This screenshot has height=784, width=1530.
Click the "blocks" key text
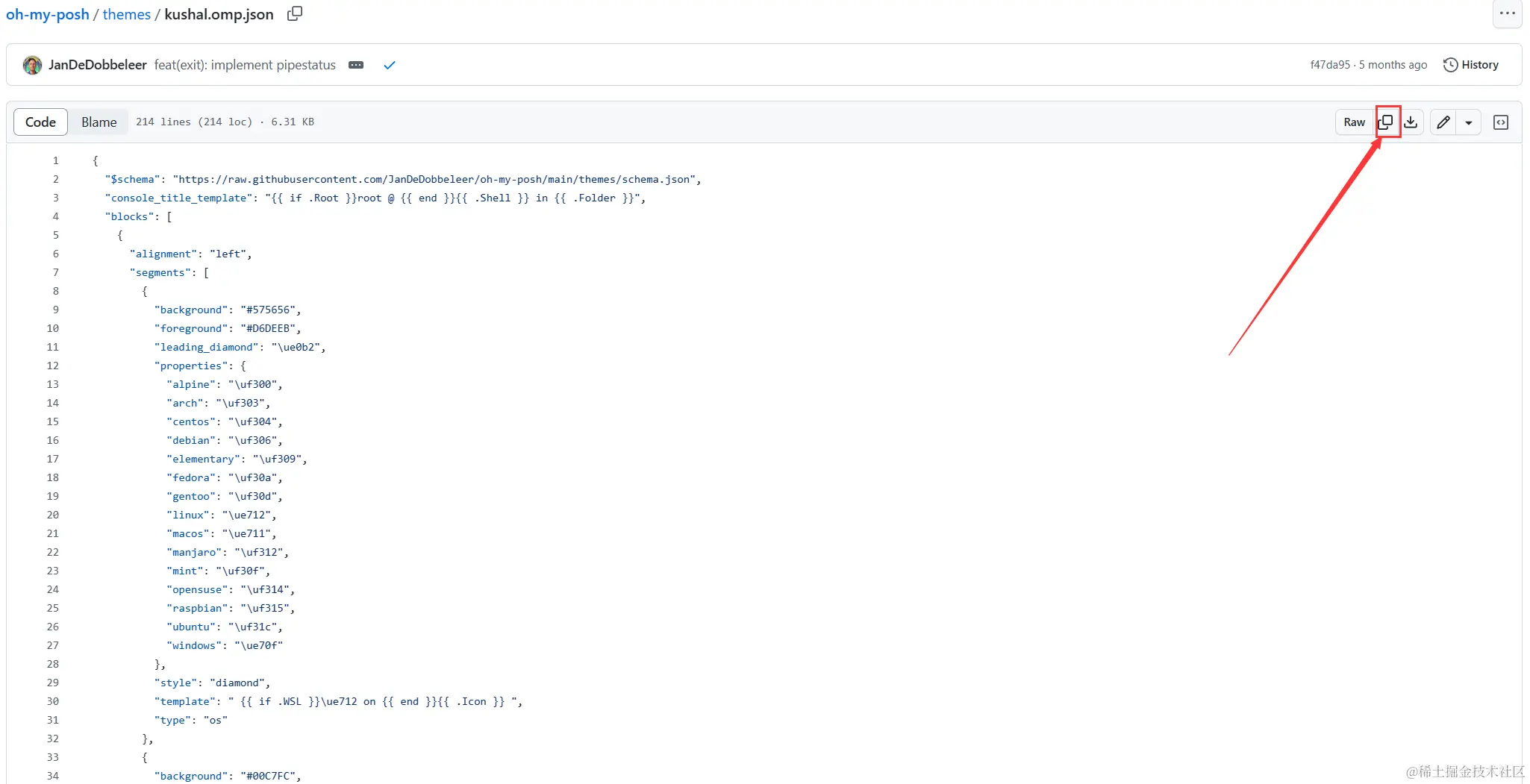[130, 216]
